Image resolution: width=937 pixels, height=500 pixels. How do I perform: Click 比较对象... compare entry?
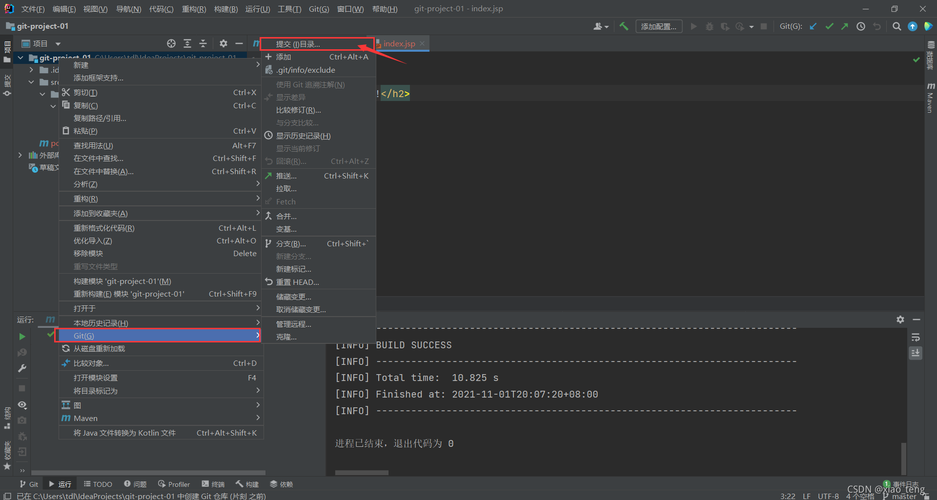pyautogui.click(x=161, y=363)
